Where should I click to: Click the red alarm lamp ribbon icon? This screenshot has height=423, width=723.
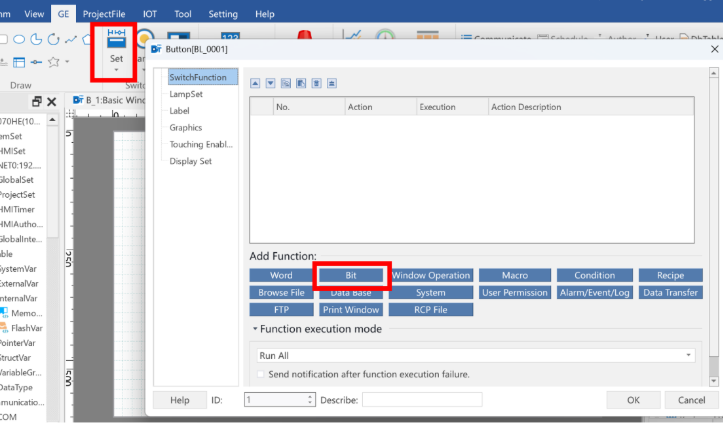[x=304, y=35]
